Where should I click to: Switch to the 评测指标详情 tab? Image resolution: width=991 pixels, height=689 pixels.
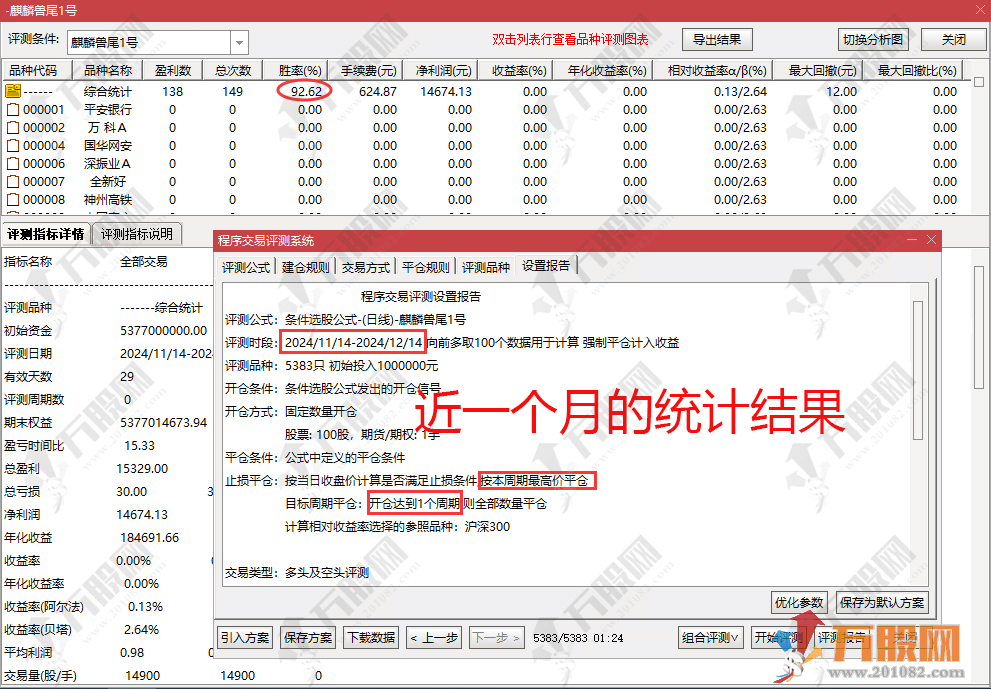[x=46, y=234]
